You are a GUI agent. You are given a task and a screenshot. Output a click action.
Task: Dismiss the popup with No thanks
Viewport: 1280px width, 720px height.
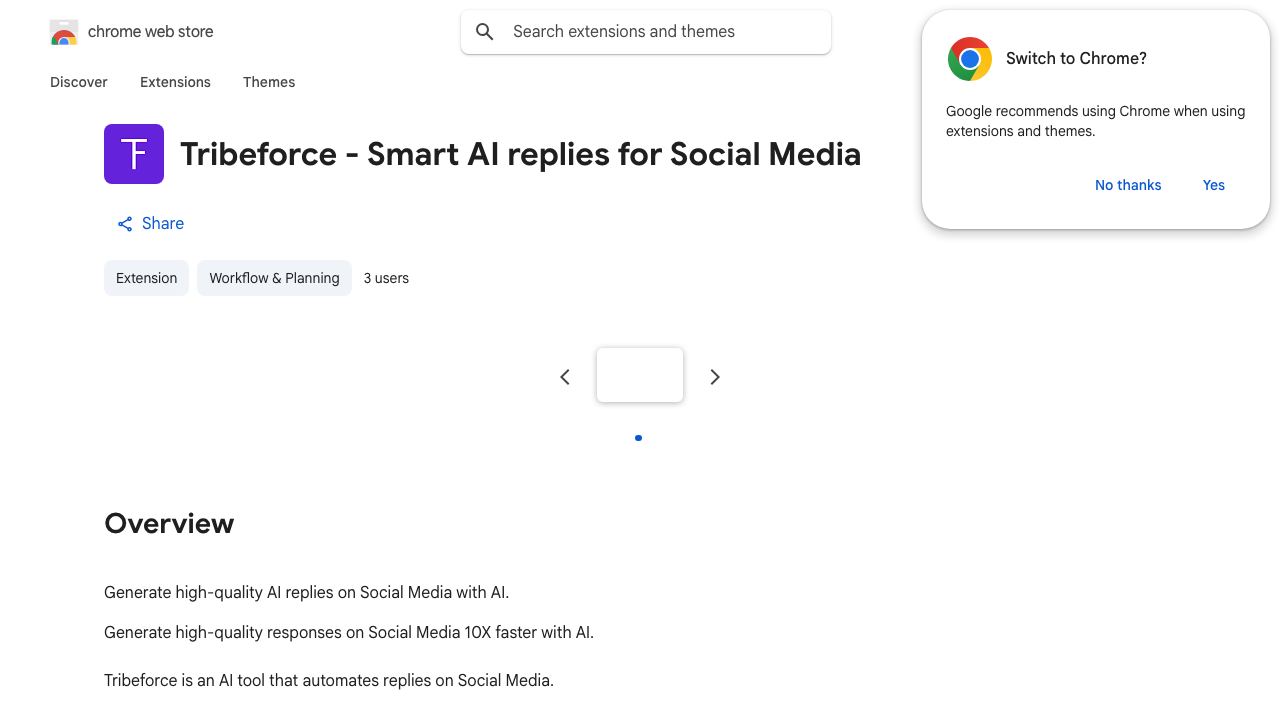coord(1128,185)
